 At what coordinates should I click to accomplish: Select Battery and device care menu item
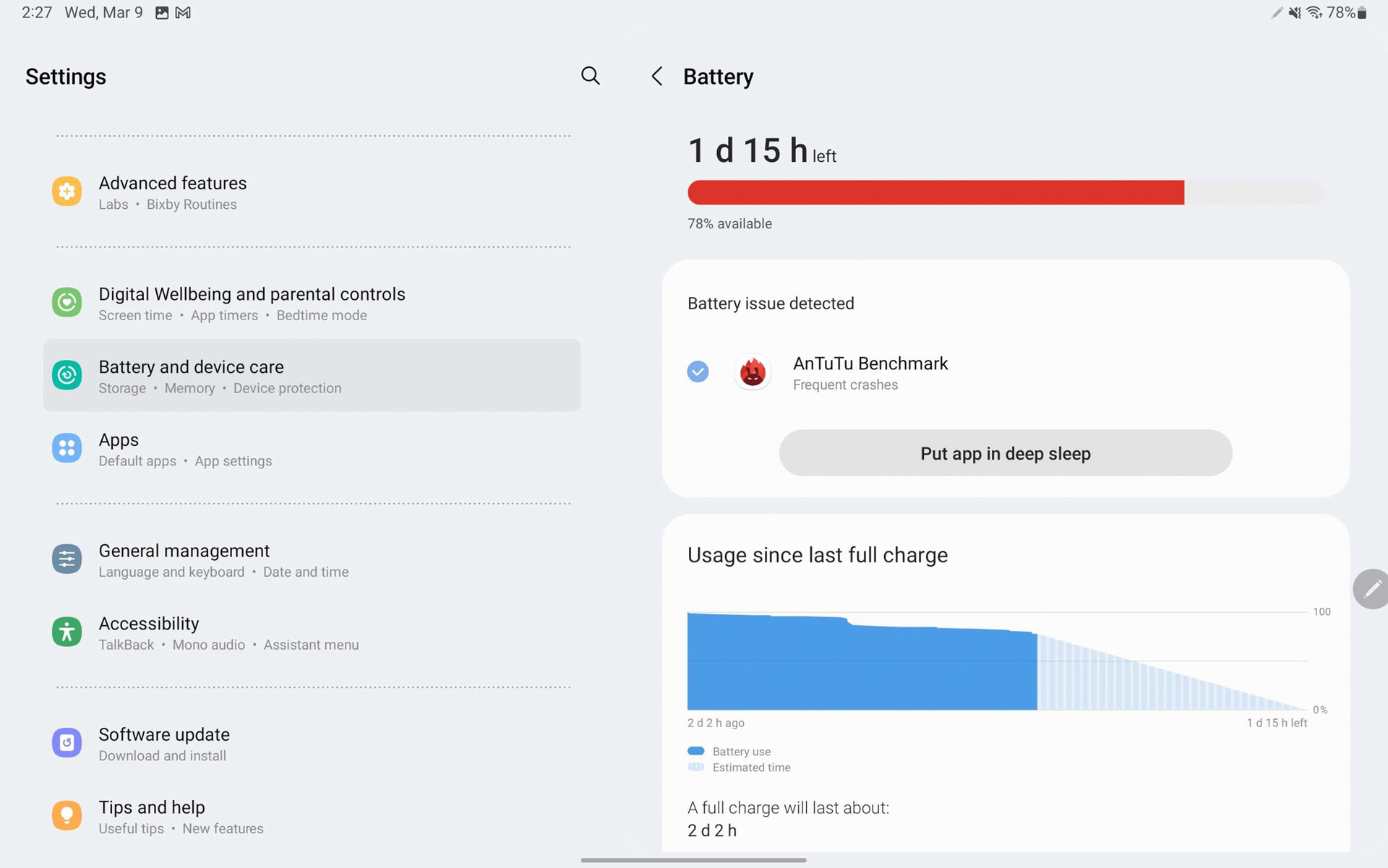coord(312,376)
